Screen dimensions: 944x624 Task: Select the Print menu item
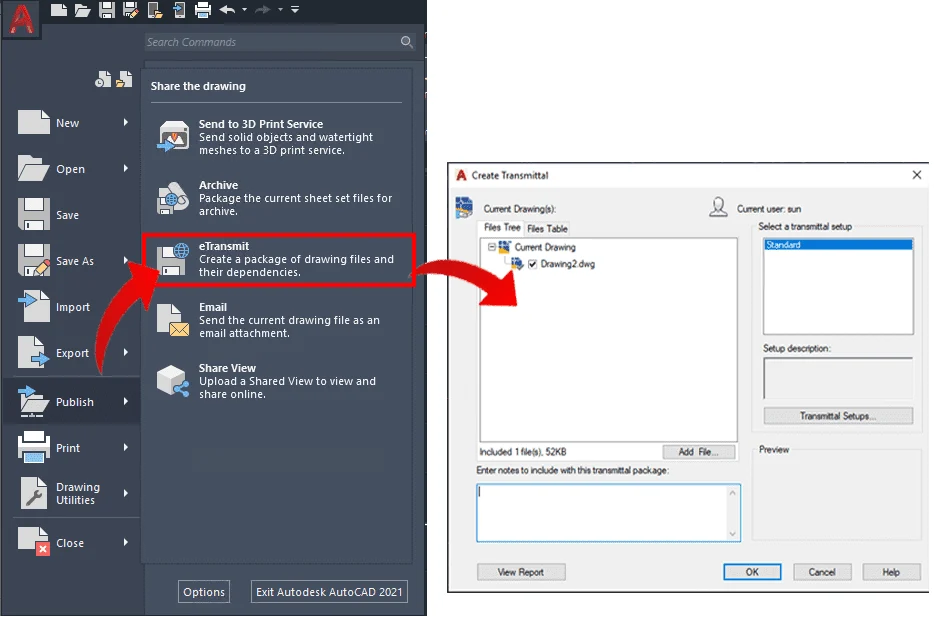pyautogui.click(x=72, y=448)
